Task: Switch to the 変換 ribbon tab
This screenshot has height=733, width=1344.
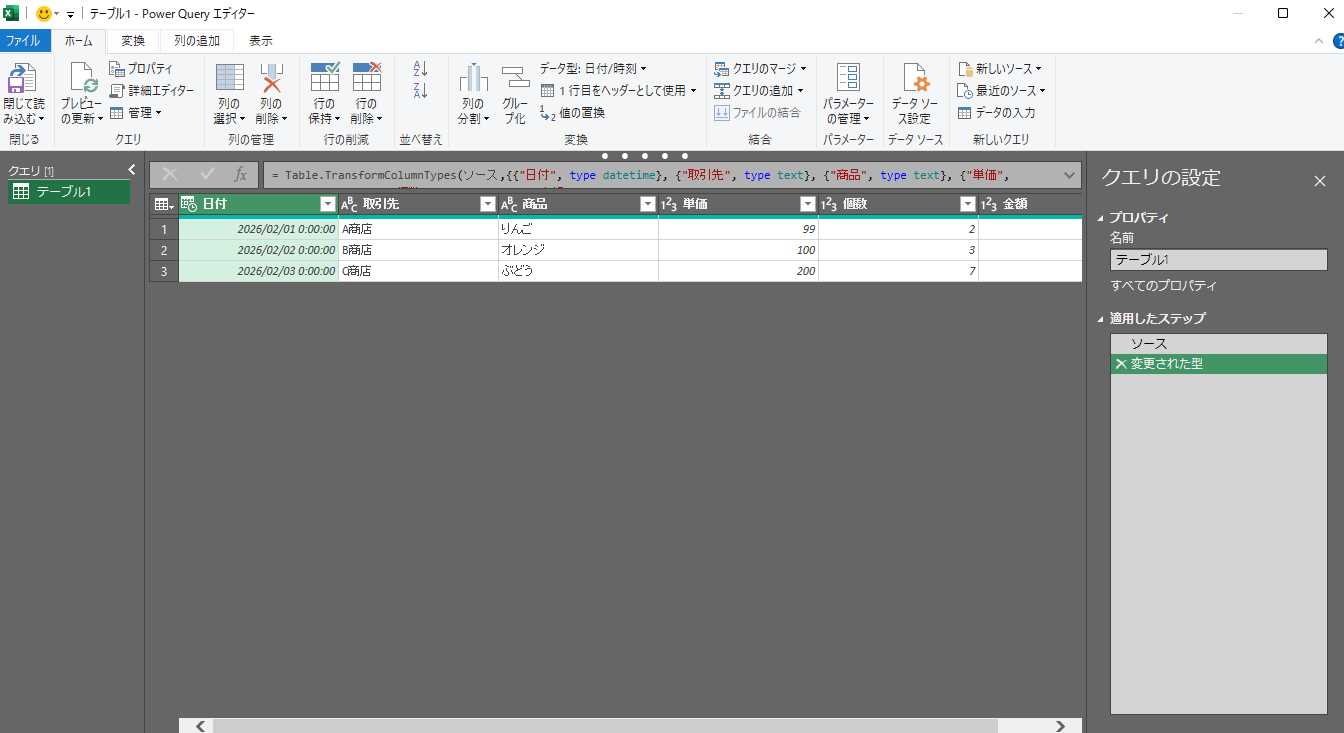Action: coord(133,41)
